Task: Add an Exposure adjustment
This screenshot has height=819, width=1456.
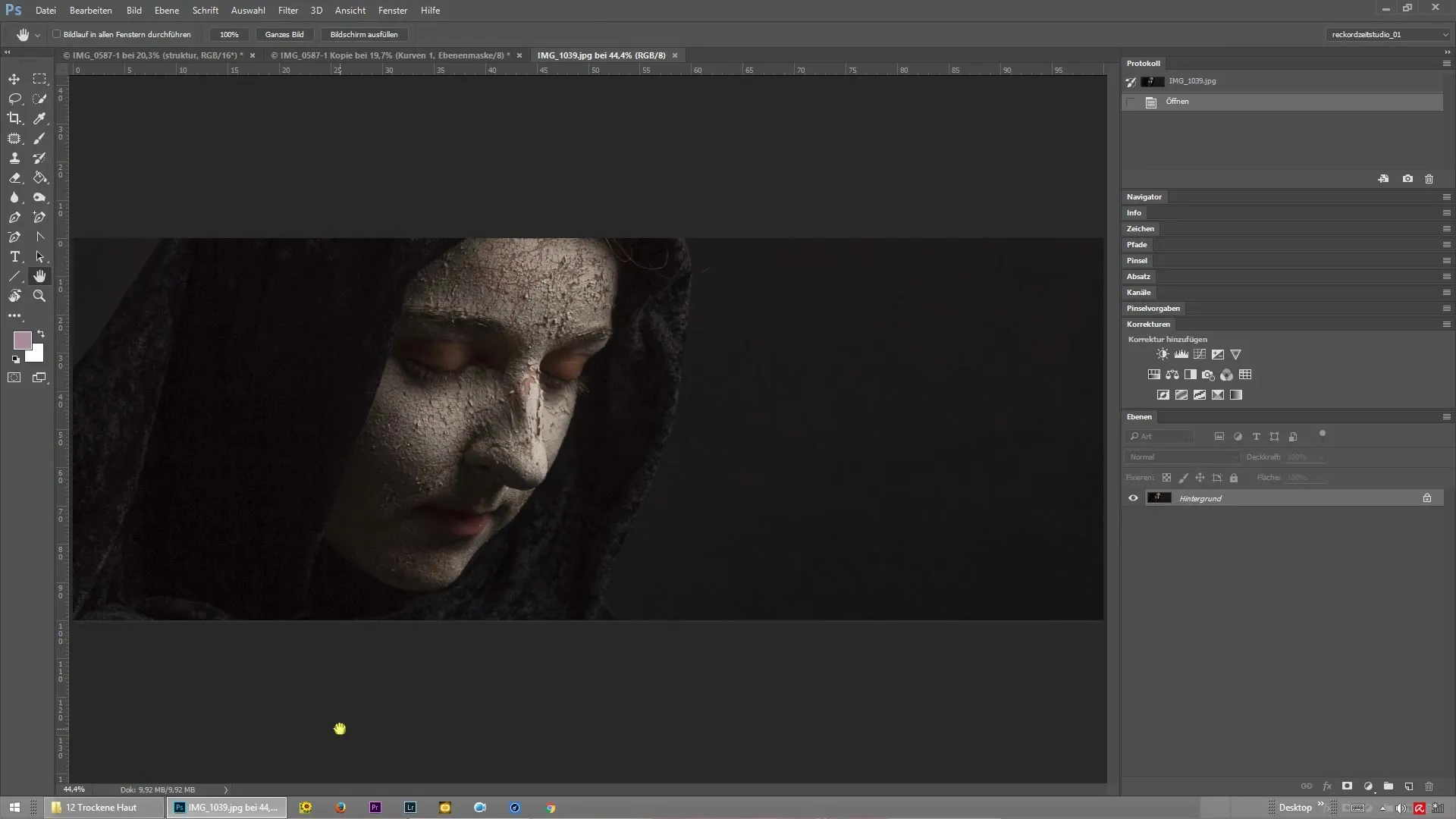Action: coord(1217,354)
